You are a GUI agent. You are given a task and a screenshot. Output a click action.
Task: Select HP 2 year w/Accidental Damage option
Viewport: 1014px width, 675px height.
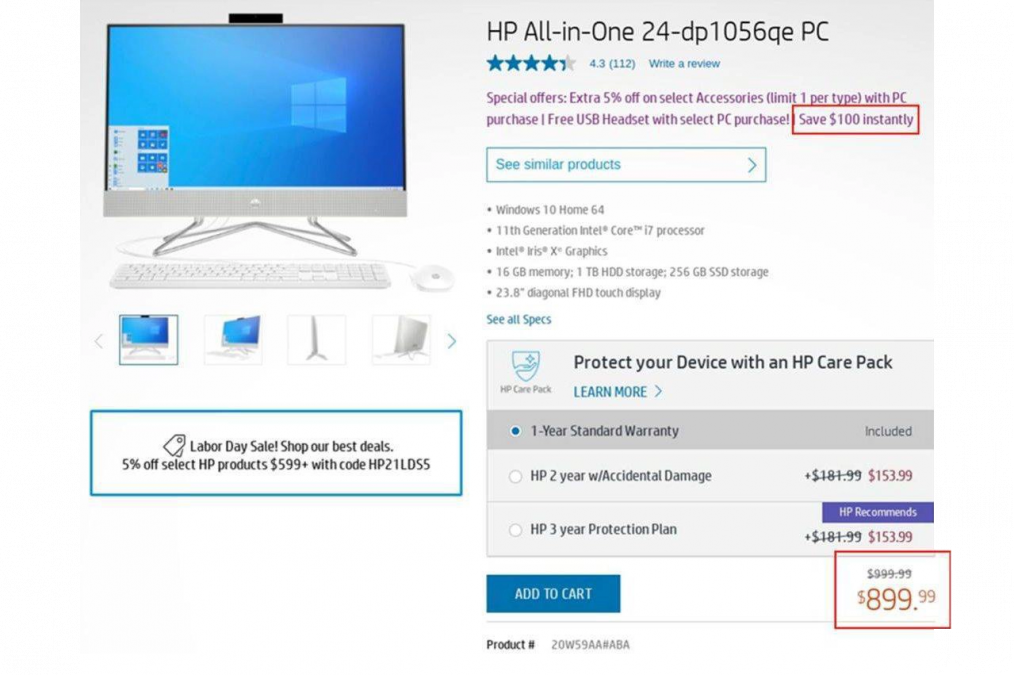click(515, 477)
